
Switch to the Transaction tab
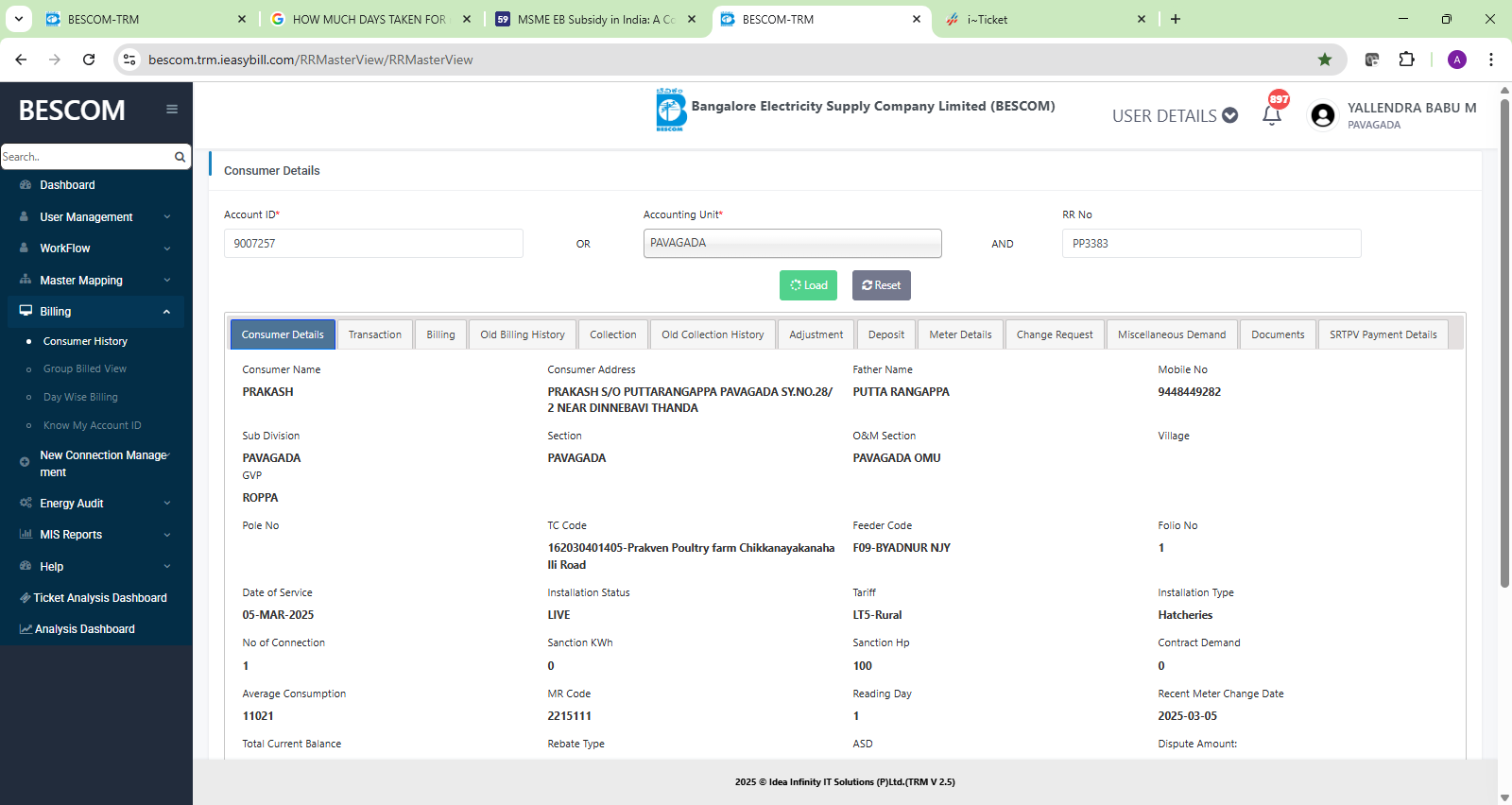pos(374,334)
